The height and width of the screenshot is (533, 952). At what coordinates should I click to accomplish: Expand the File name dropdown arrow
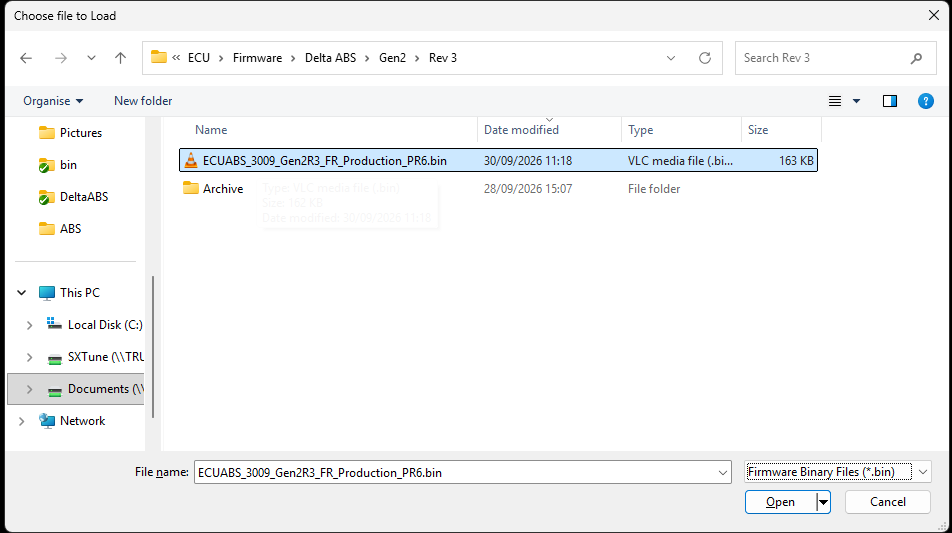tap(722, 472)
